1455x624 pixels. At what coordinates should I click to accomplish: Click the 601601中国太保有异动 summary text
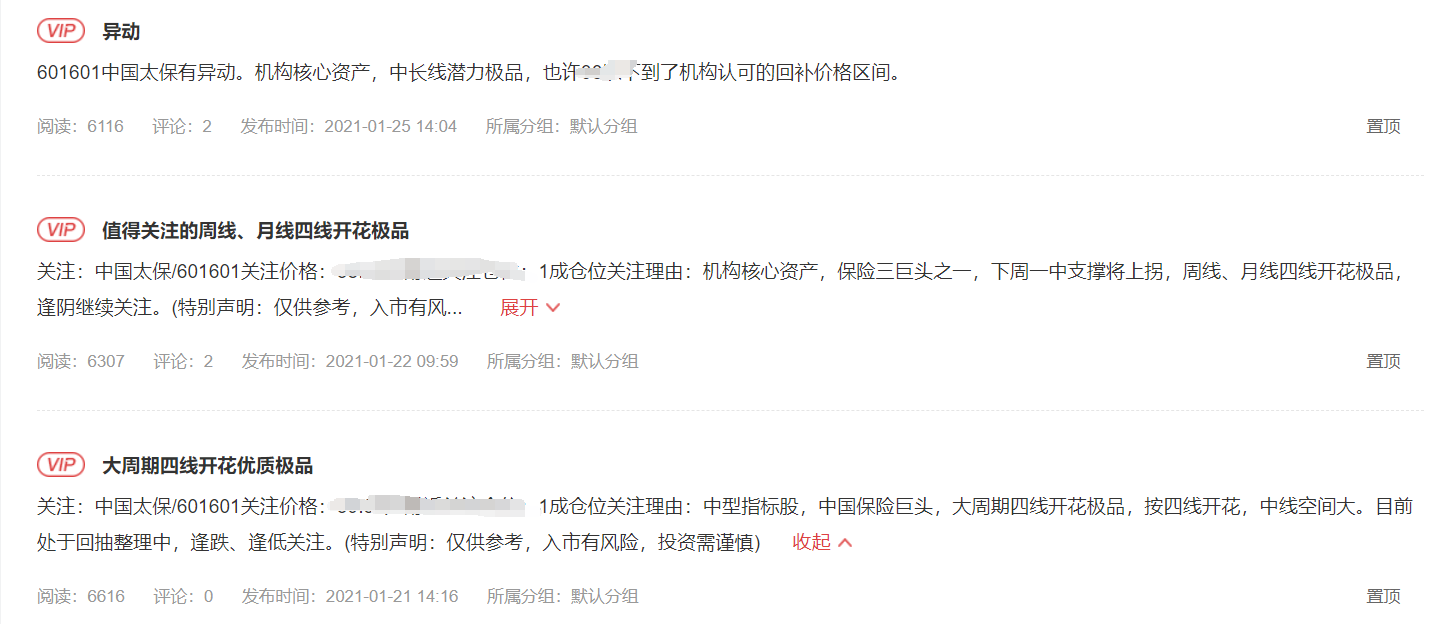[470, 73]
